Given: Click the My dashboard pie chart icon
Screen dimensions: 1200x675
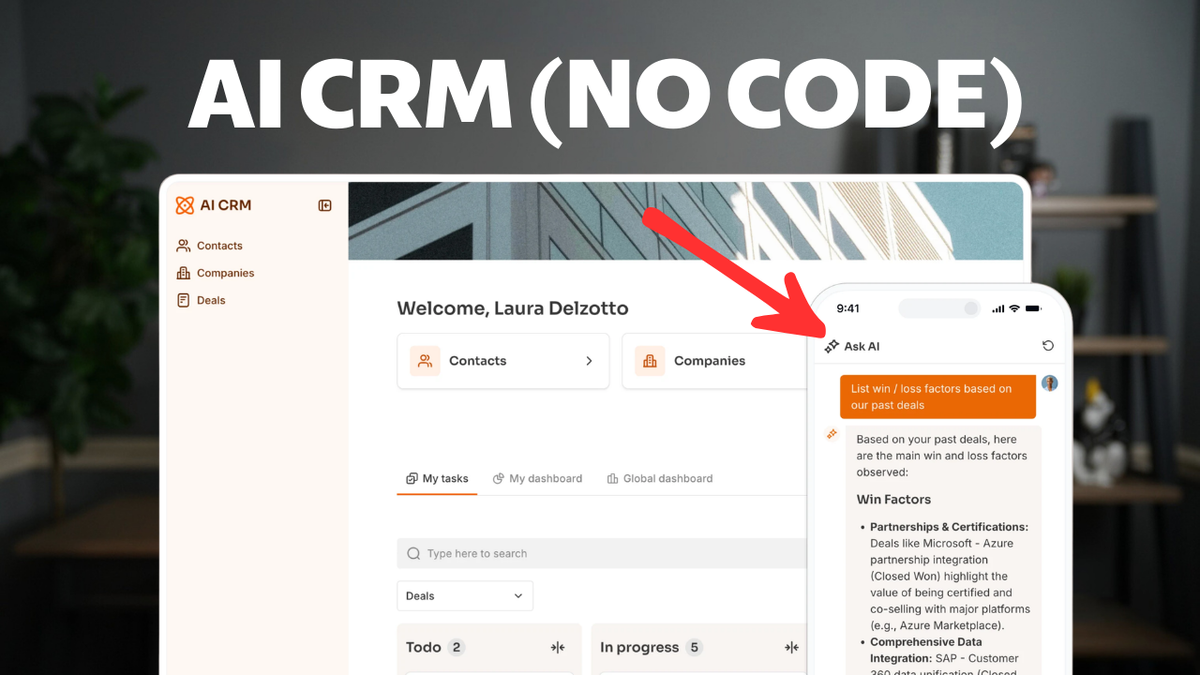Looking at the screenshot, I should (x=499, y=479).
